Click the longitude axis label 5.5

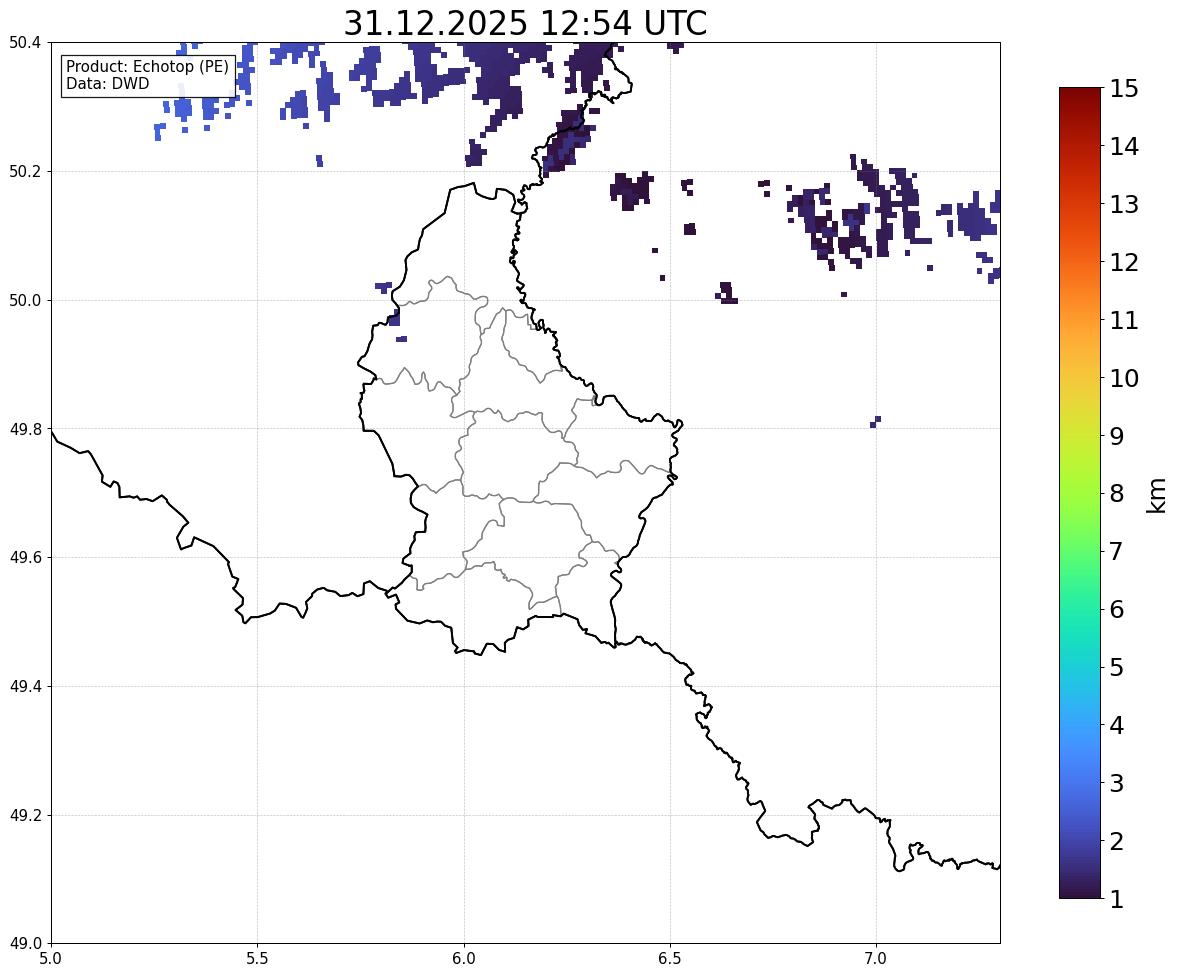pos(257,959)
